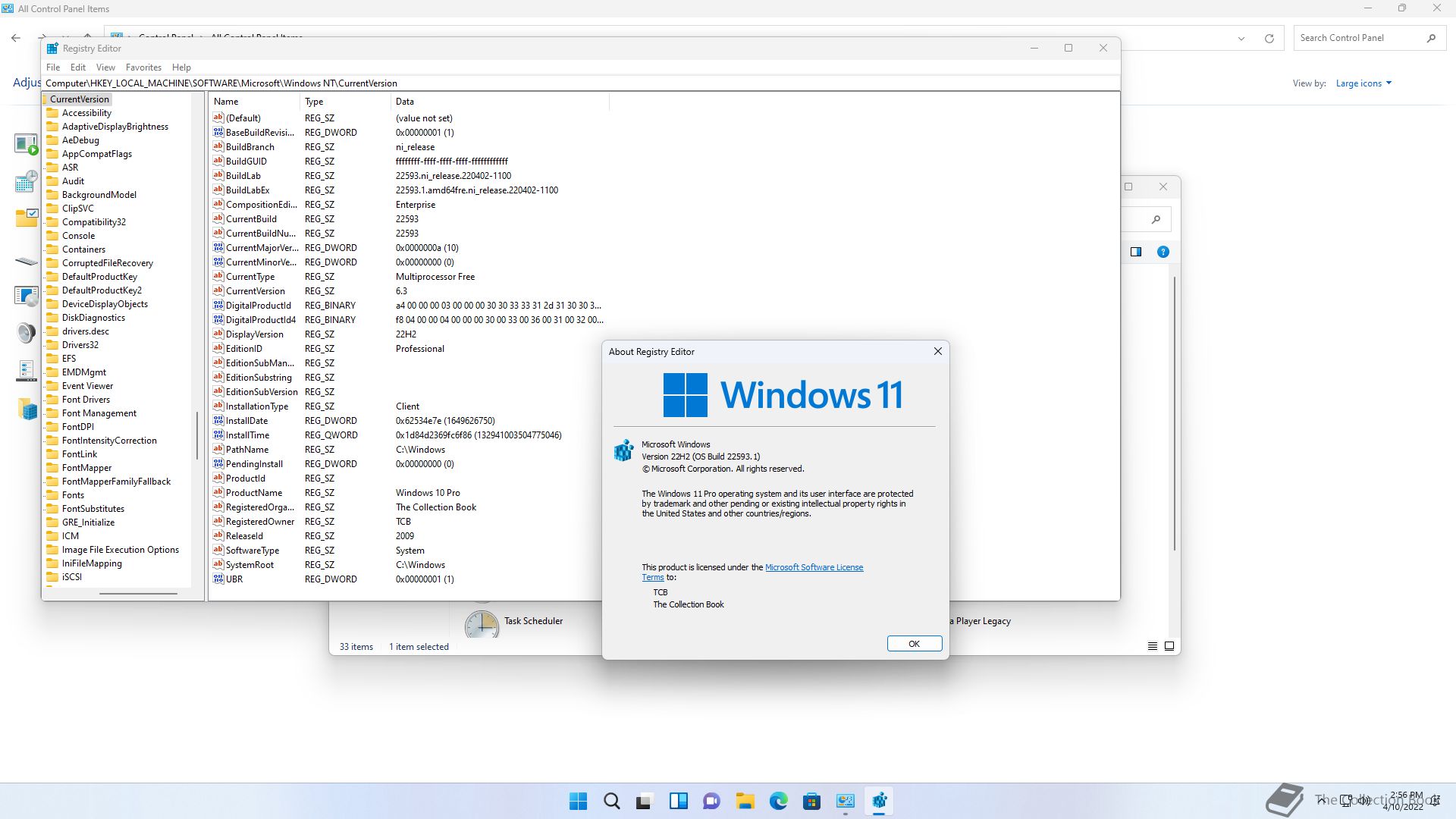Viewport: 1456px width, 819px height.
Task: Click the registry address path bar
Action: point(581,83)
